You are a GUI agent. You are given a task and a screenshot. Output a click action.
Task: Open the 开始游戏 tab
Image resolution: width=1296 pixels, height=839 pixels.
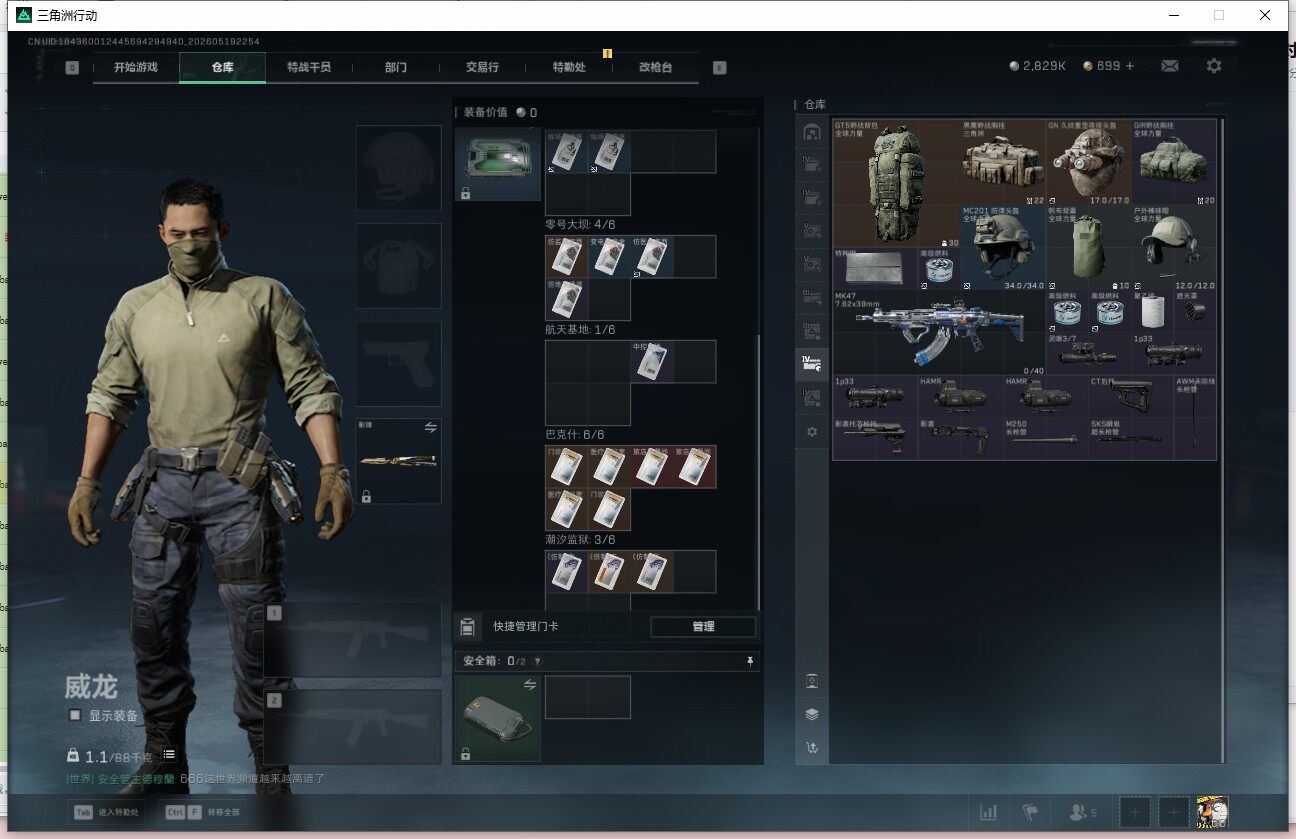(x=135, y=67)
